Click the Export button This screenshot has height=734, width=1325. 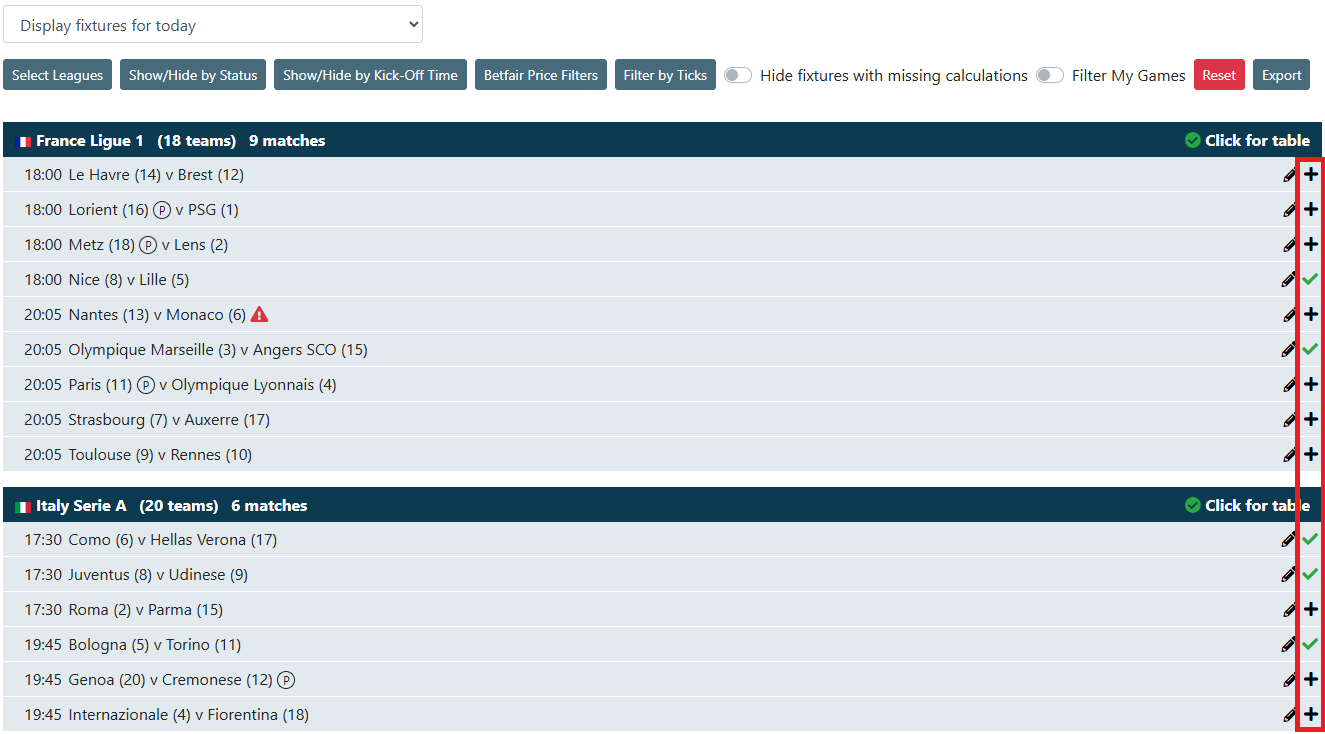1281,75
